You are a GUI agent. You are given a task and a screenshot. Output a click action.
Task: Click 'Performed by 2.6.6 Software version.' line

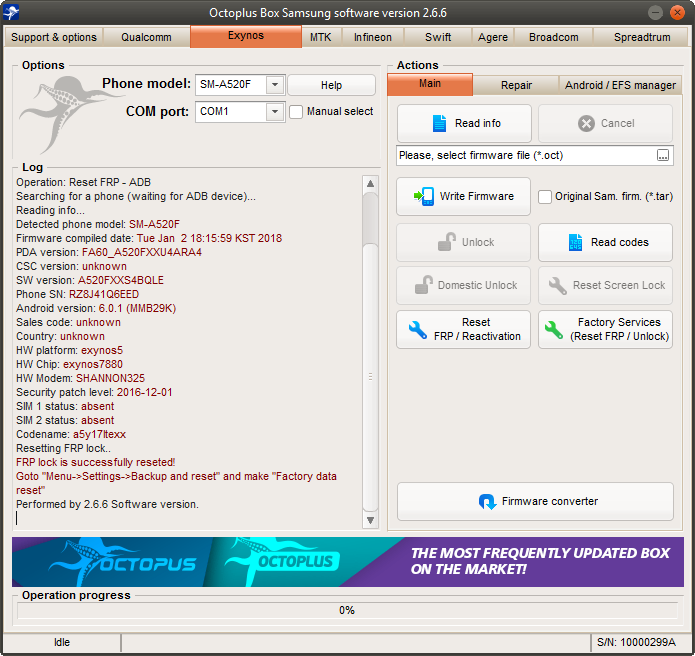(x=108, y=504)
